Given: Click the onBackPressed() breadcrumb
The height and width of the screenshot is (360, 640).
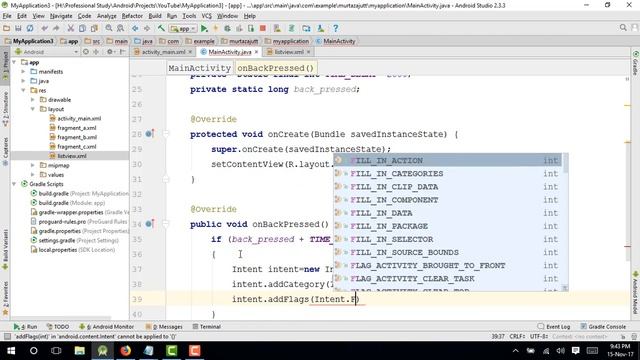Looking at the screenshot, I should (275, 68).
